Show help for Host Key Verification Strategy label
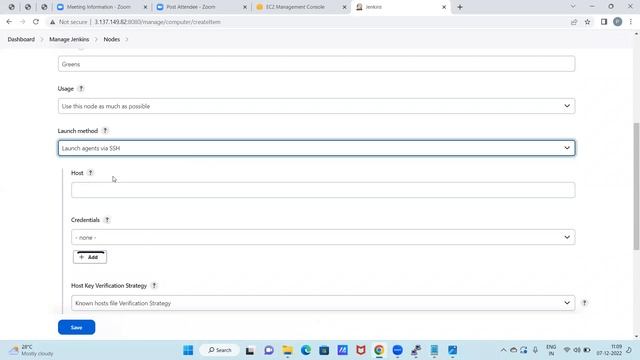640x360 pixels. coord(154,286)
